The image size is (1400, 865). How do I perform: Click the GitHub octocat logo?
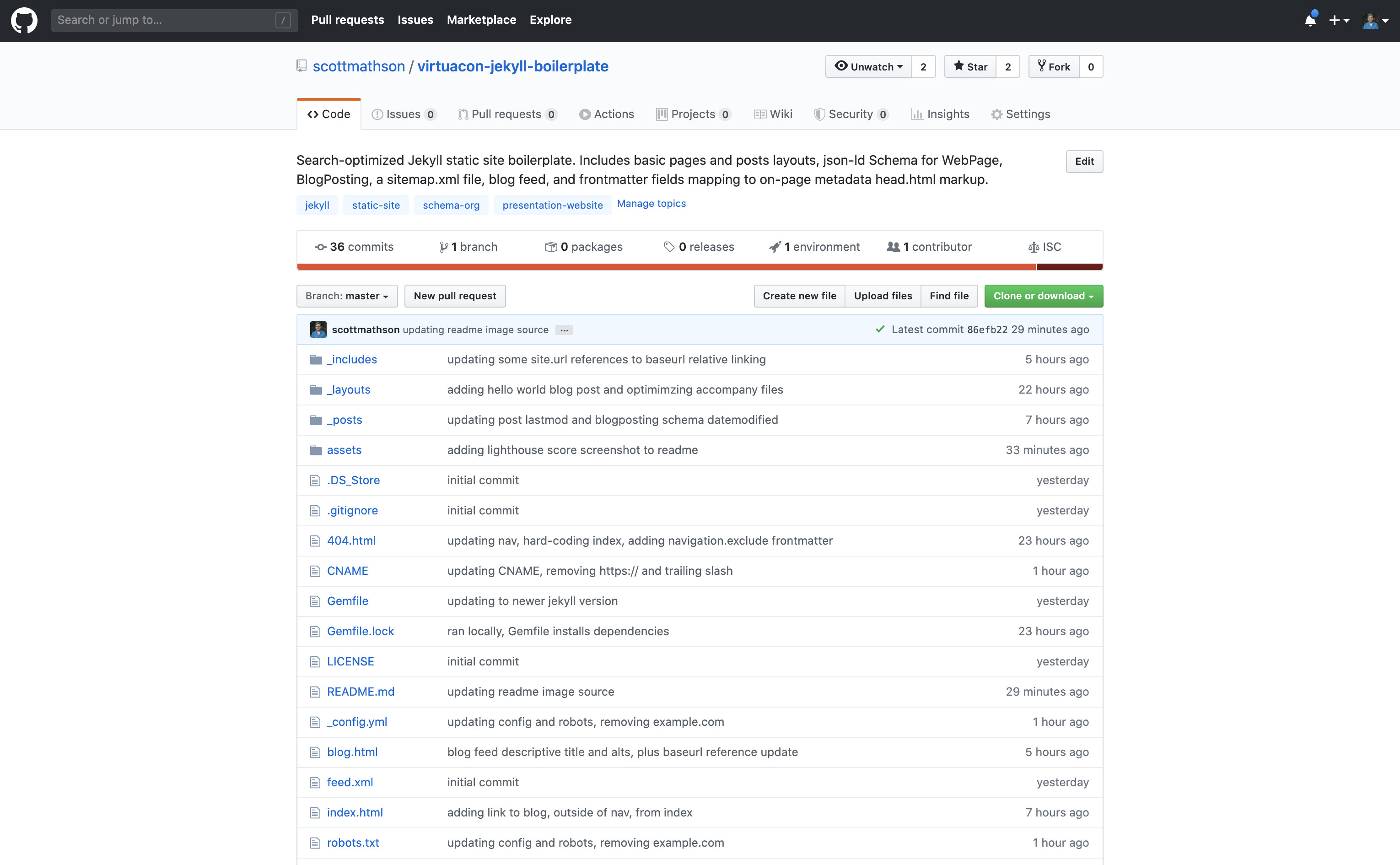coord(24,21)
